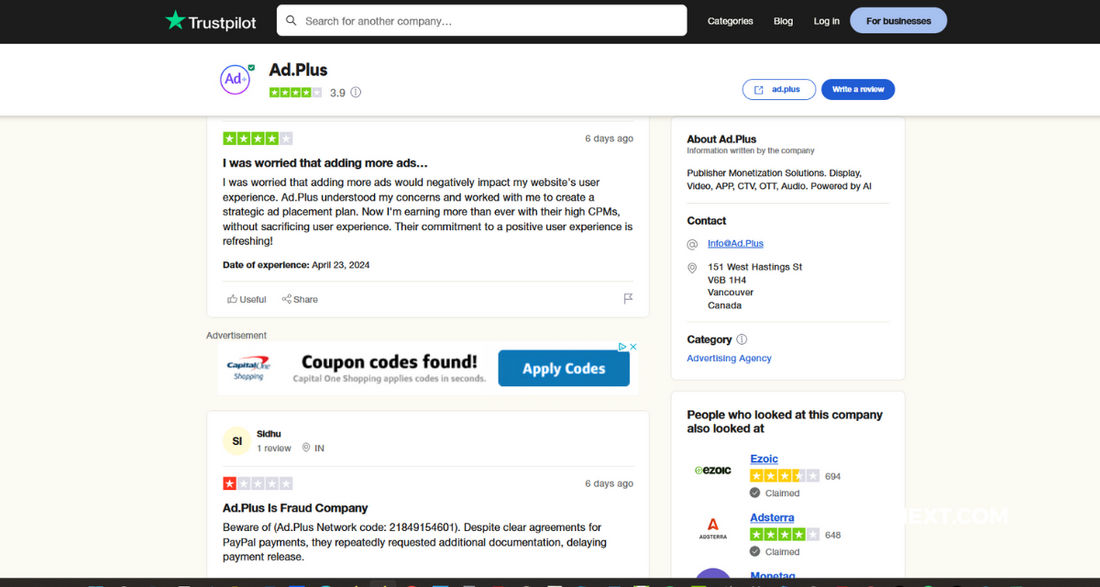Open the Blog page
1100x587 pixels.
click(x=783, y=20)
